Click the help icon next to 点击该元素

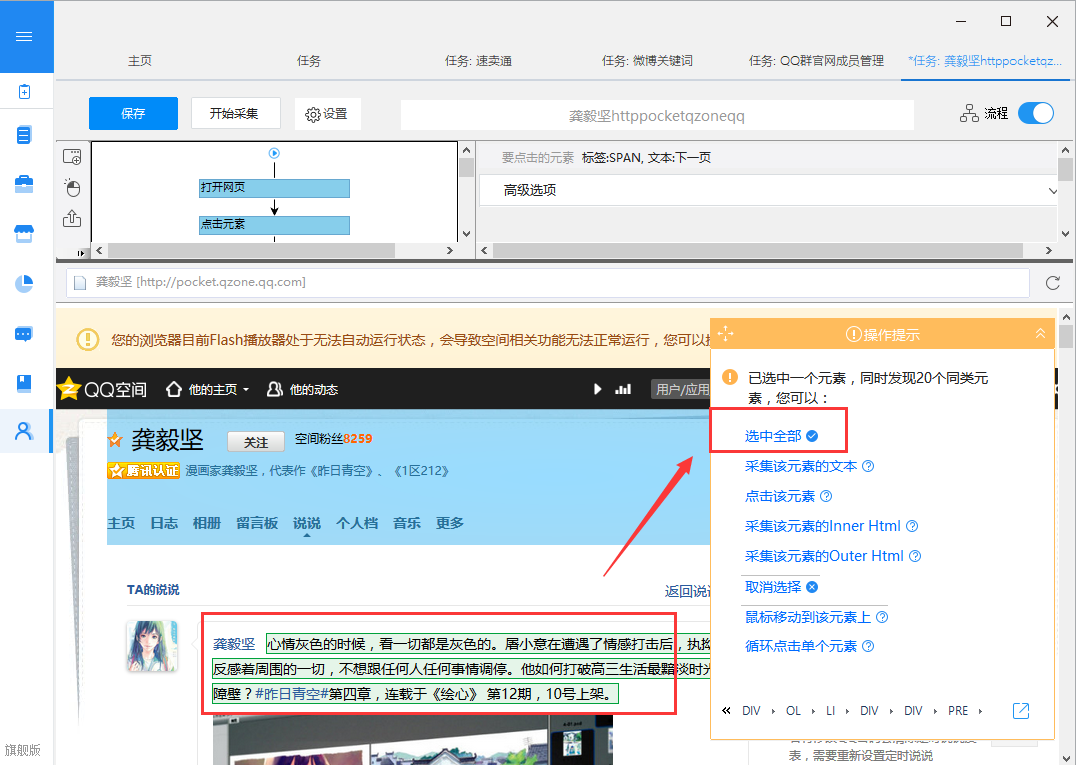[x=826, y=496]
